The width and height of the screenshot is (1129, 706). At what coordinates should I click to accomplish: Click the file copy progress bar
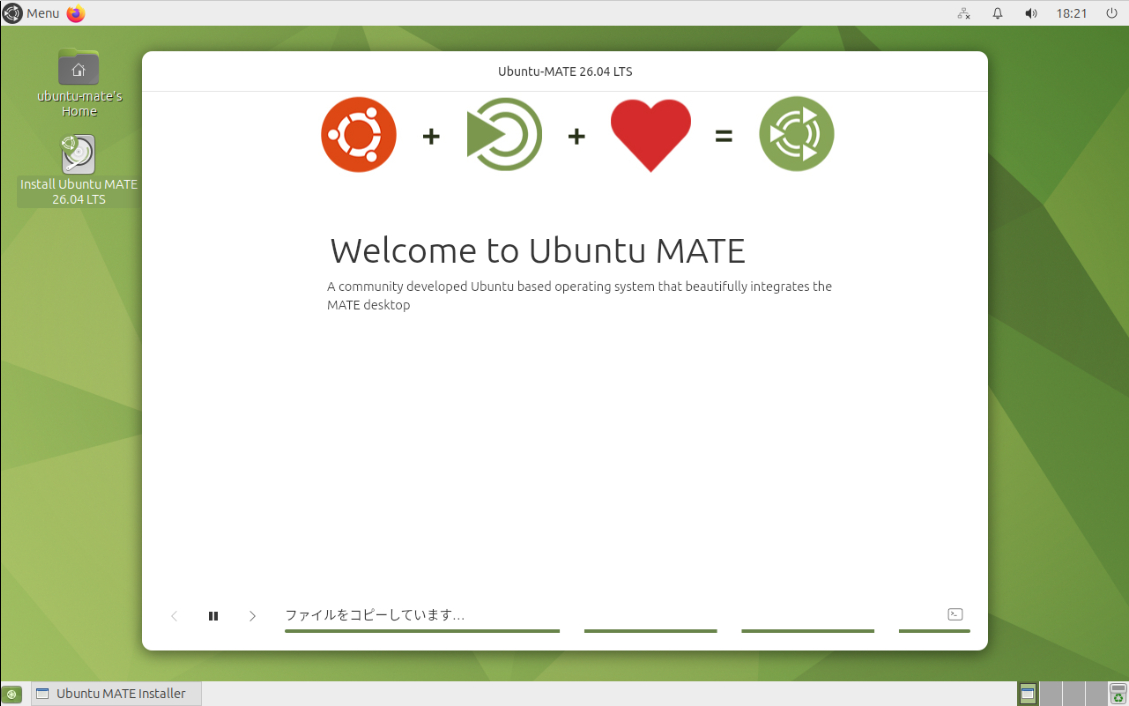pos(421,631)
